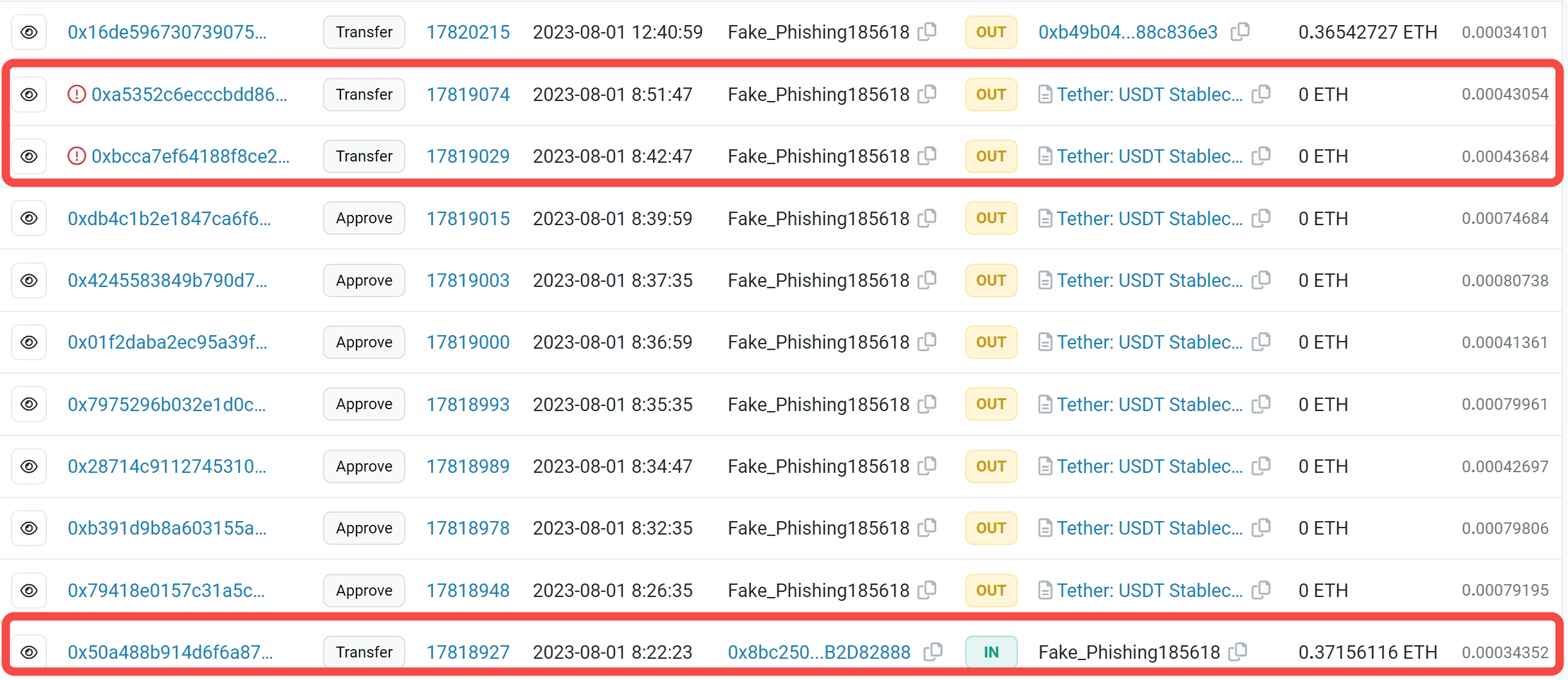Screen dimensions: 1568x680
Task: Click Transfer method badge in block 17820215 row
Action: (364, 32)
